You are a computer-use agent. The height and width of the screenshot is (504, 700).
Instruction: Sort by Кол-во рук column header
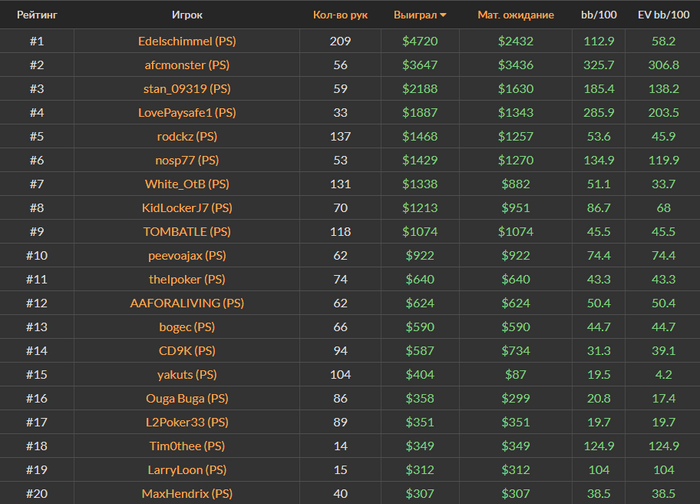(340, 16)
